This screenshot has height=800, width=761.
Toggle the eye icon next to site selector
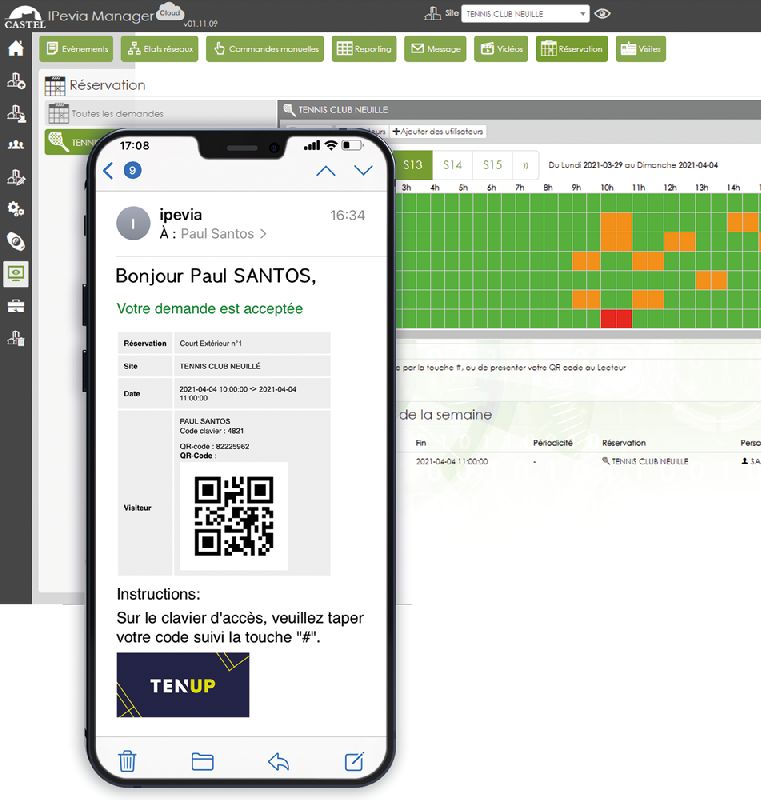click(x=602, y=14)
